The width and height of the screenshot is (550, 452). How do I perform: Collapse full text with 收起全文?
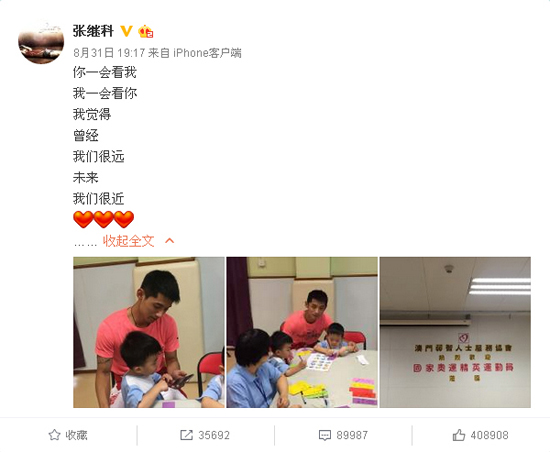tap(128, 241)
